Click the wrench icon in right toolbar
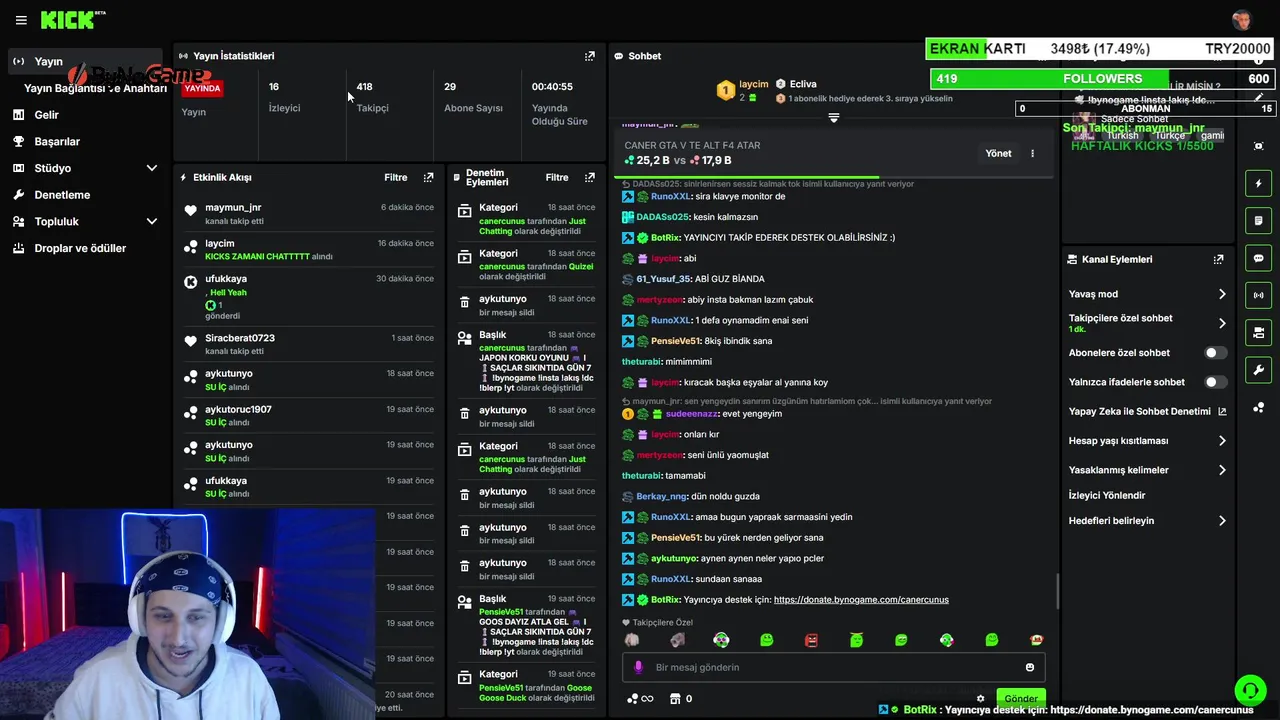 click(x=1258, y=370)
